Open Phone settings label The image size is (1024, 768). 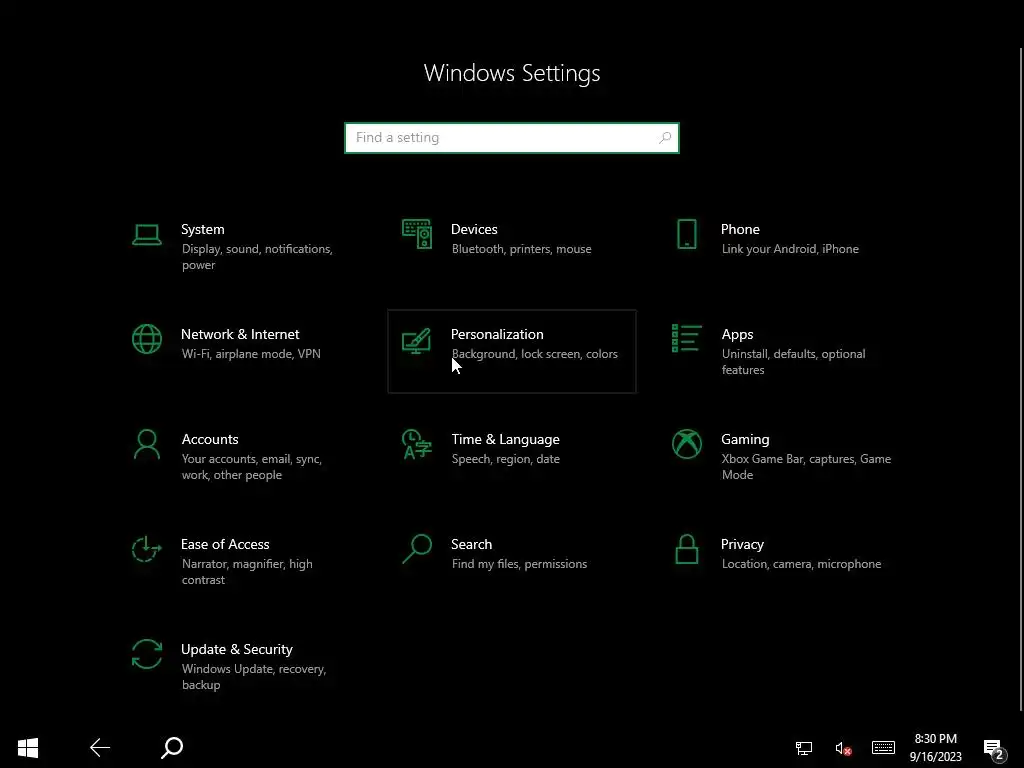click(x=740, y=229)
